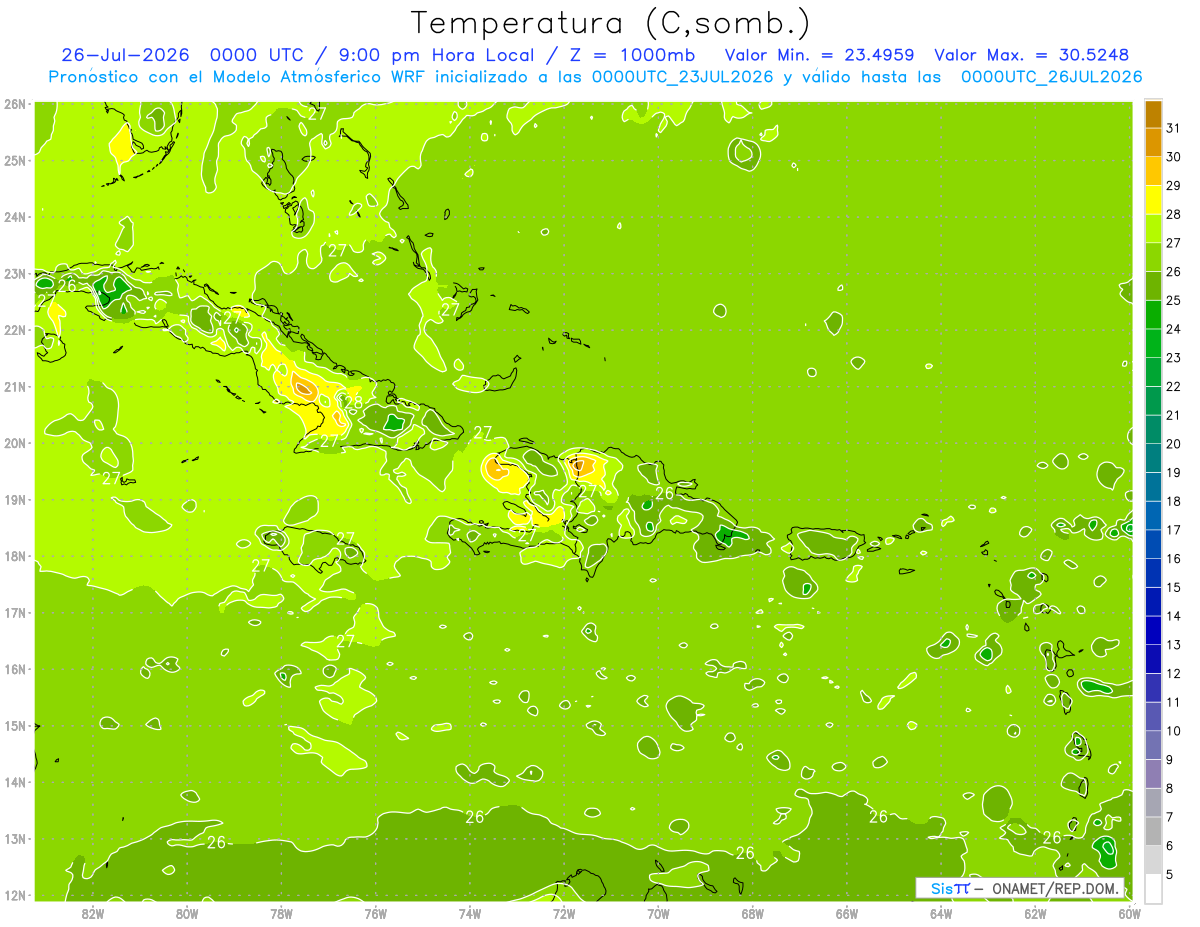Viewport: 1200px width, 927px height.
Task: Pick the gray legend swatch between 6 and 7
Action: (1153, 831)
